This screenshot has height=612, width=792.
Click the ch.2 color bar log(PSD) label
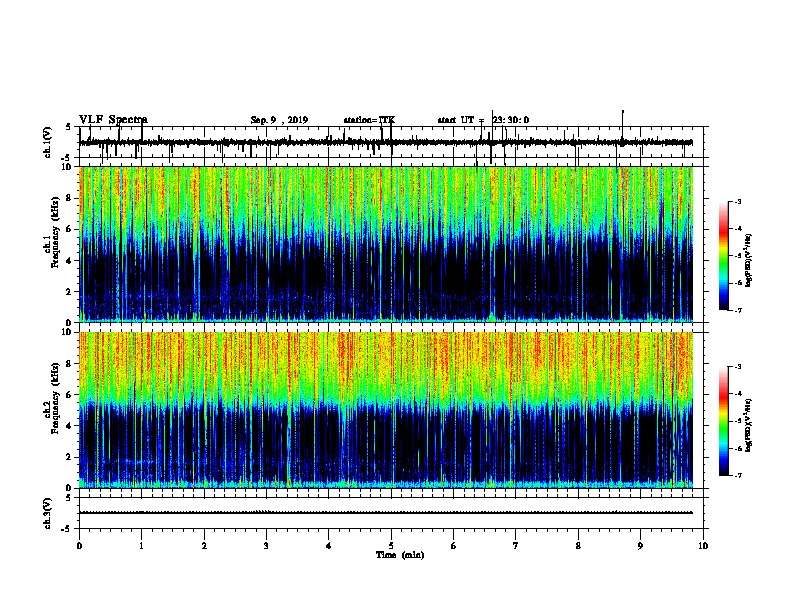pyautogui.click(x=749, y=425)
